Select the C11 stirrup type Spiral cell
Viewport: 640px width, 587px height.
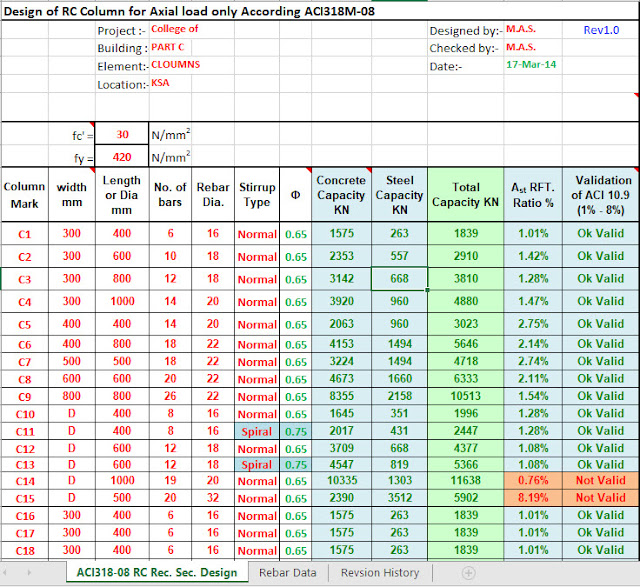click(257, 431)
